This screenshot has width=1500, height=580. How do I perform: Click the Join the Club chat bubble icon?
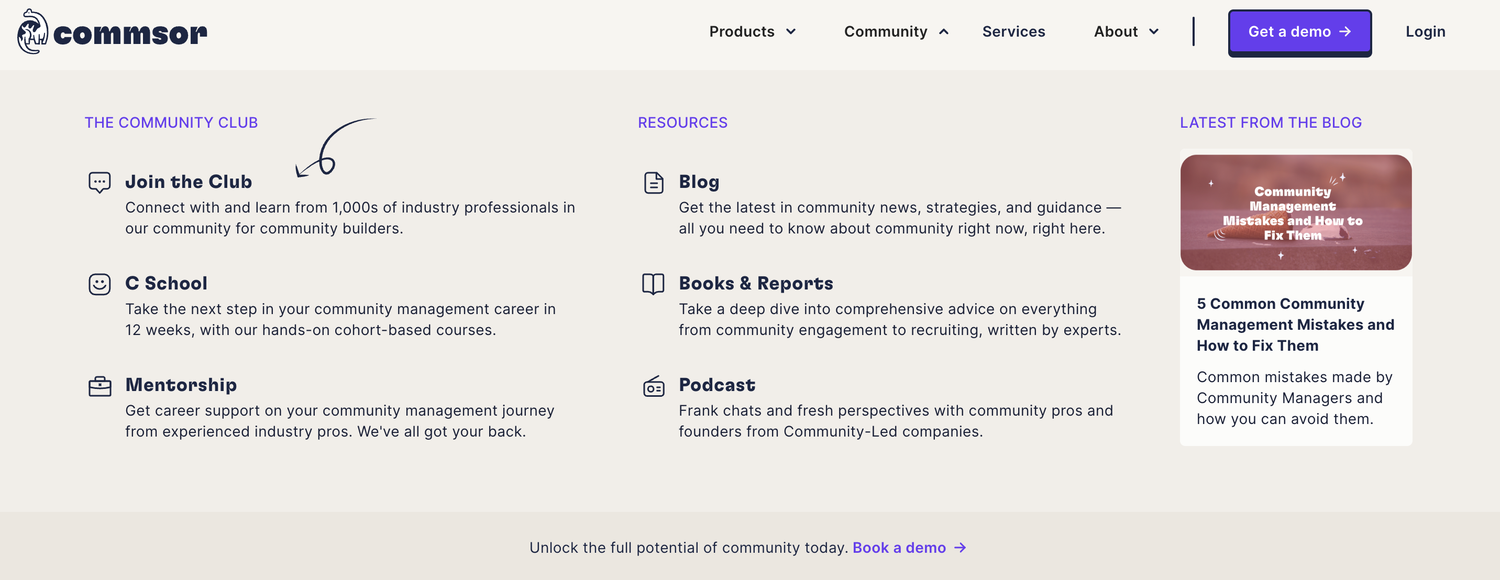click(x=99, y=182)
